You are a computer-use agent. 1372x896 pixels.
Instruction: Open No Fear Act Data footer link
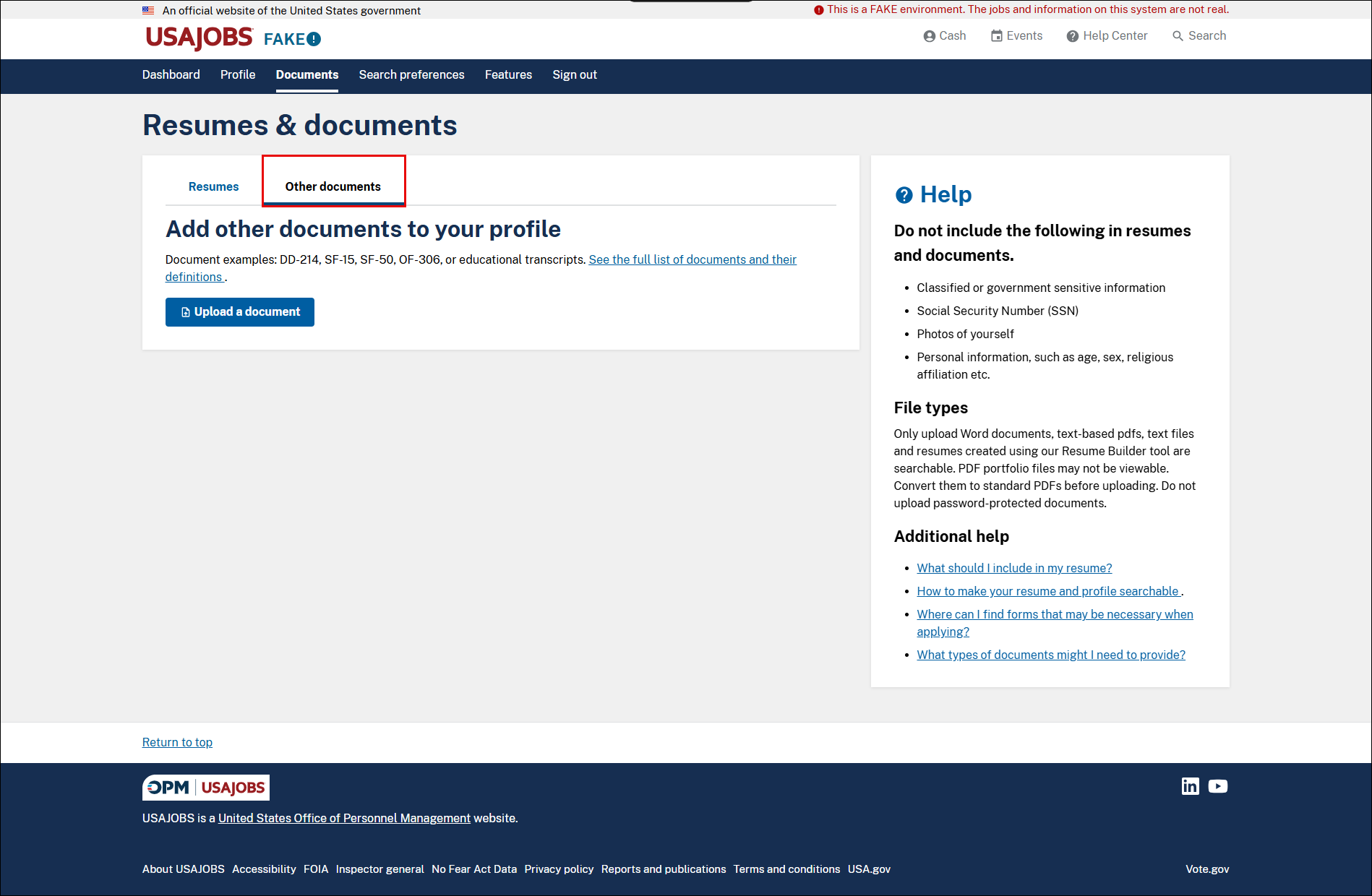pos(474,869)
